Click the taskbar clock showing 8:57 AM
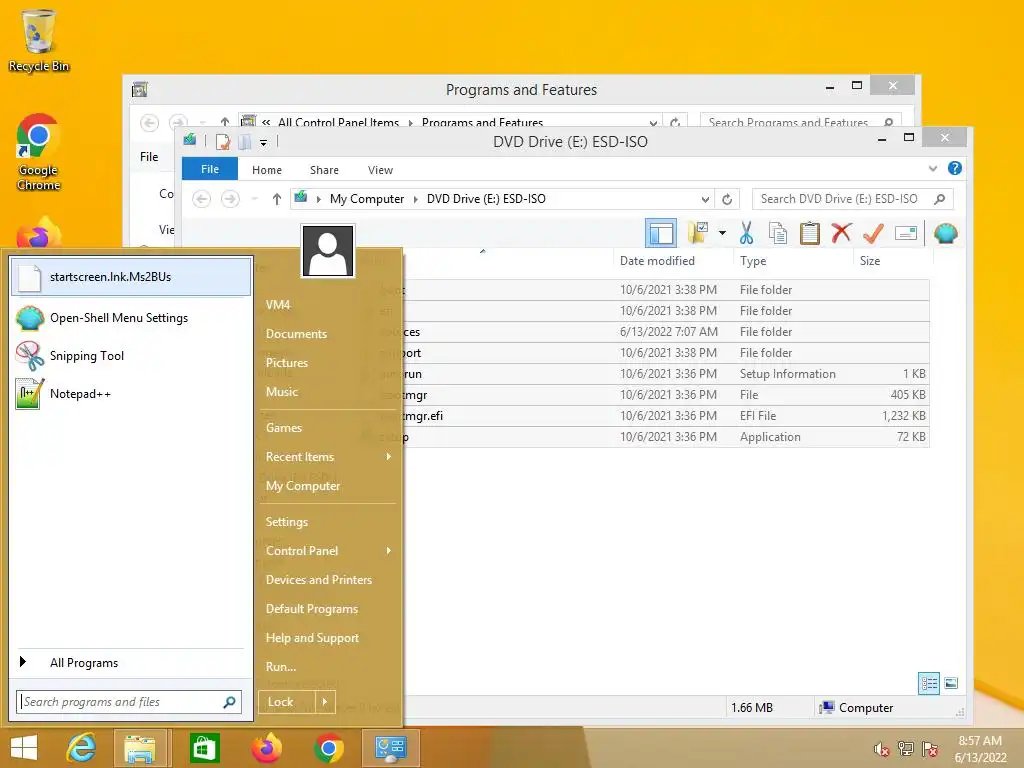This screenshot has height=768, width=1024. (x=980, y=749)
